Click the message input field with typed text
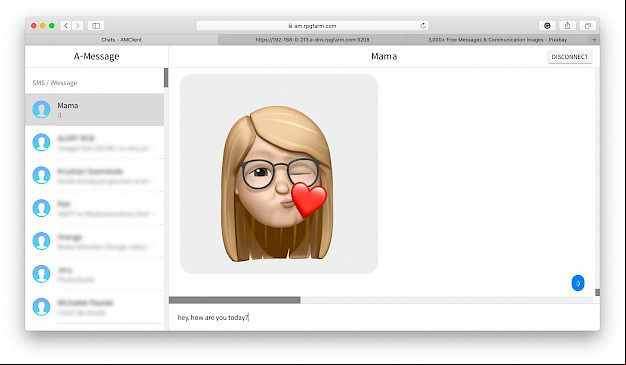 click(384, 317)
